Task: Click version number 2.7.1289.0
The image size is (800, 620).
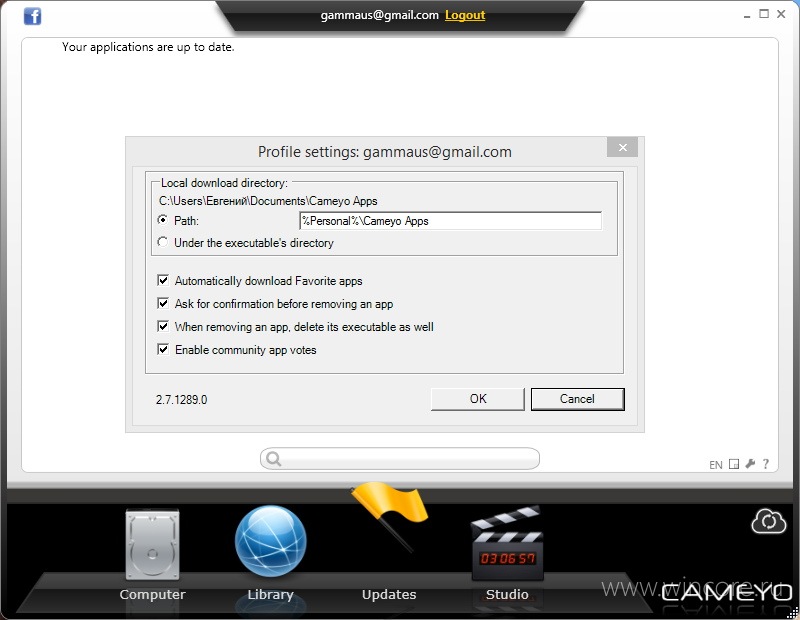Action: [182, 400]
